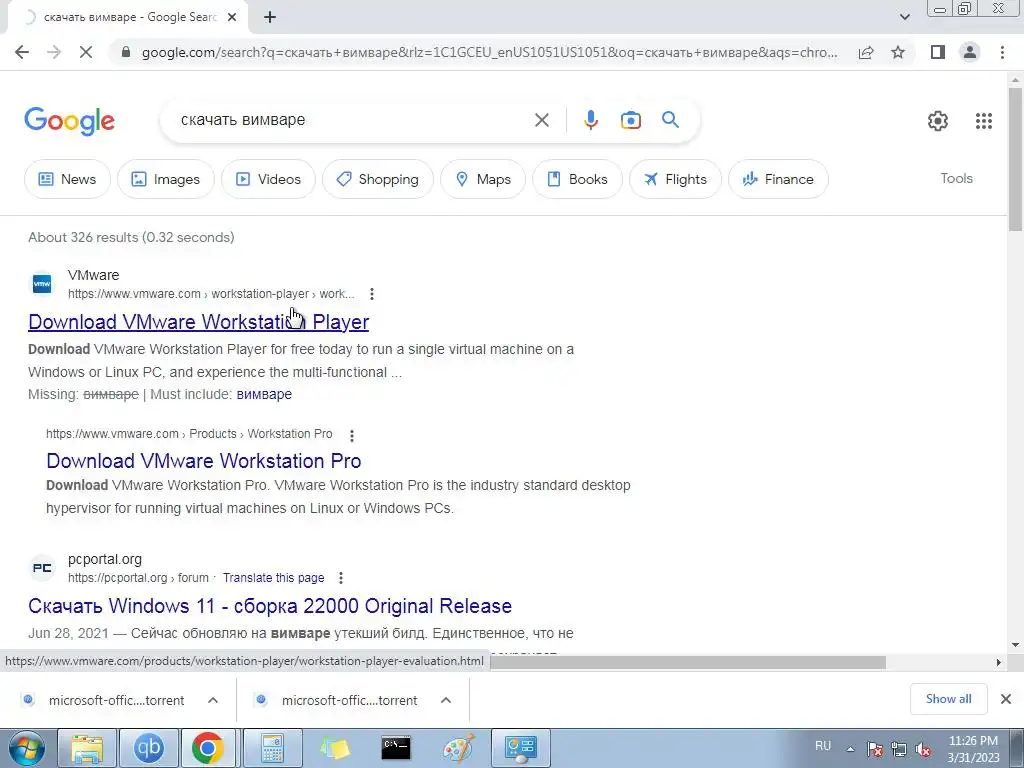Bookmark this page with star icon
This screenshot has width=1024, height=768.
click(898, 52)
